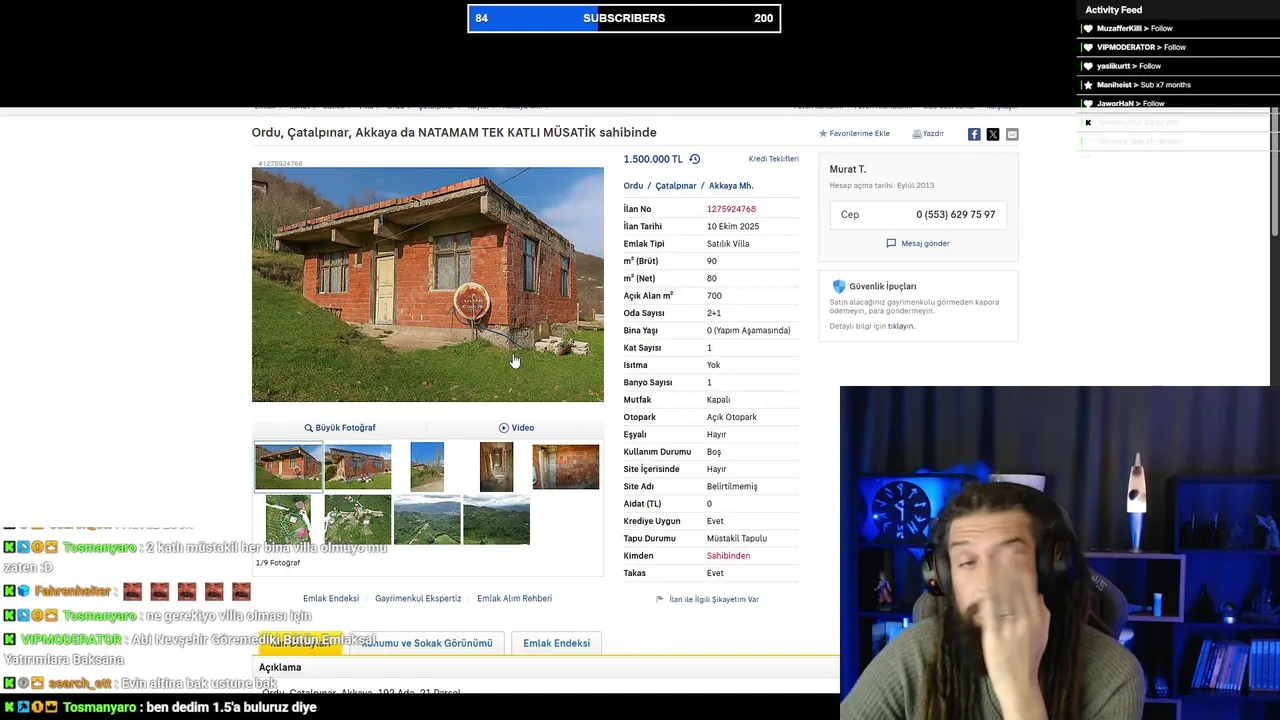Select the last valley view thumbnail
This screenshot has height=720, width=1280.
(x=496, y=520)
